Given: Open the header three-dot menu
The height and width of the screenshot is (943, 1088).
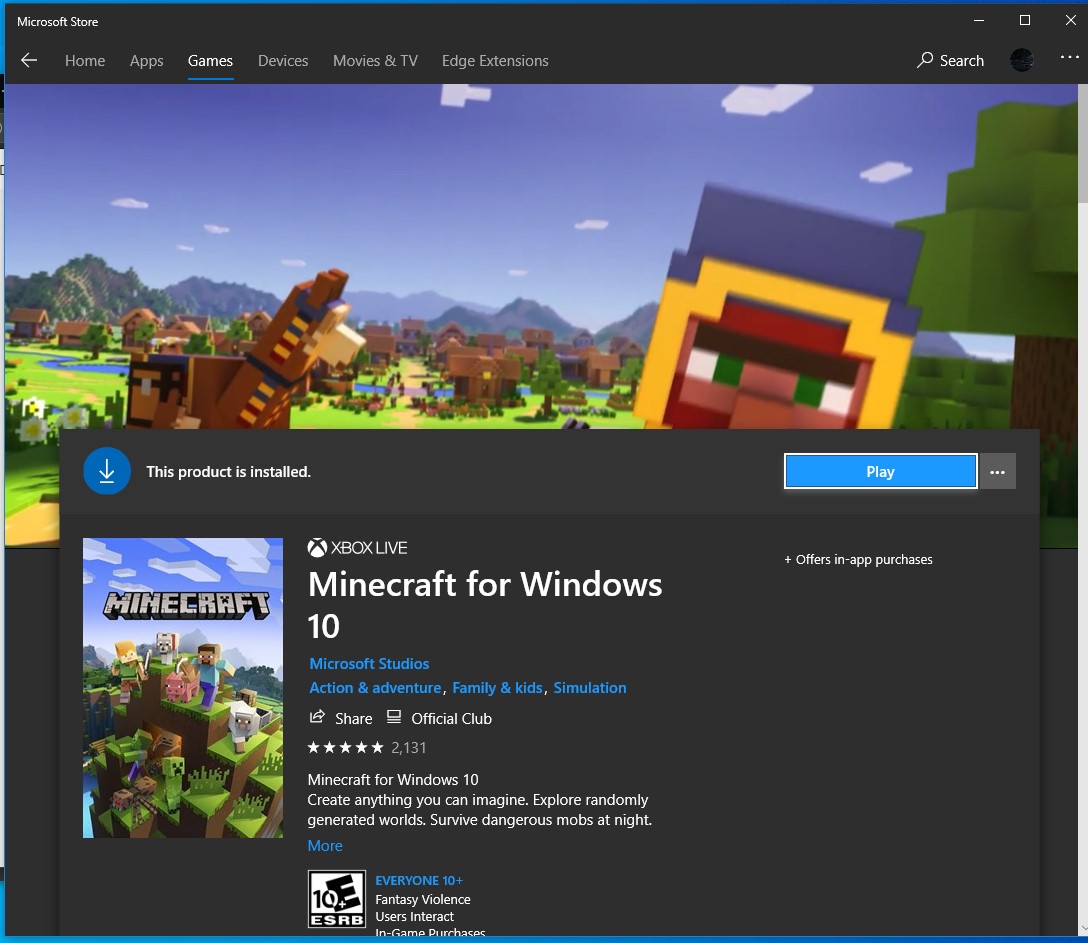Looking at the screenshot, I should [1069, 57].
